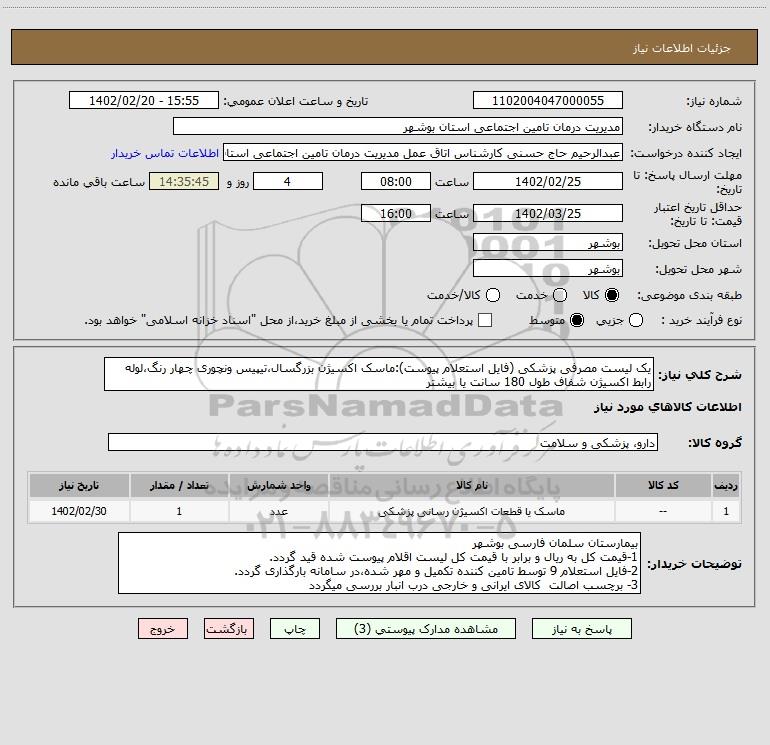Choose متوسط purchase process option

(x=577, y=320)
